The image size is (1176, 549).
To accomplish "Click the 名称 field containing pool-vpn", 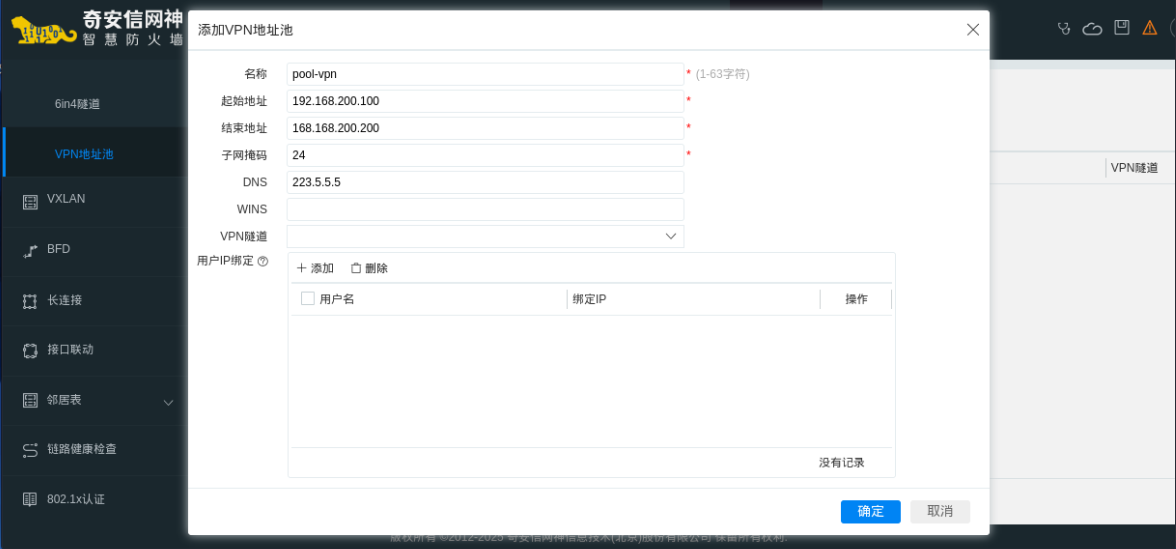I will [x=485, y=74].
